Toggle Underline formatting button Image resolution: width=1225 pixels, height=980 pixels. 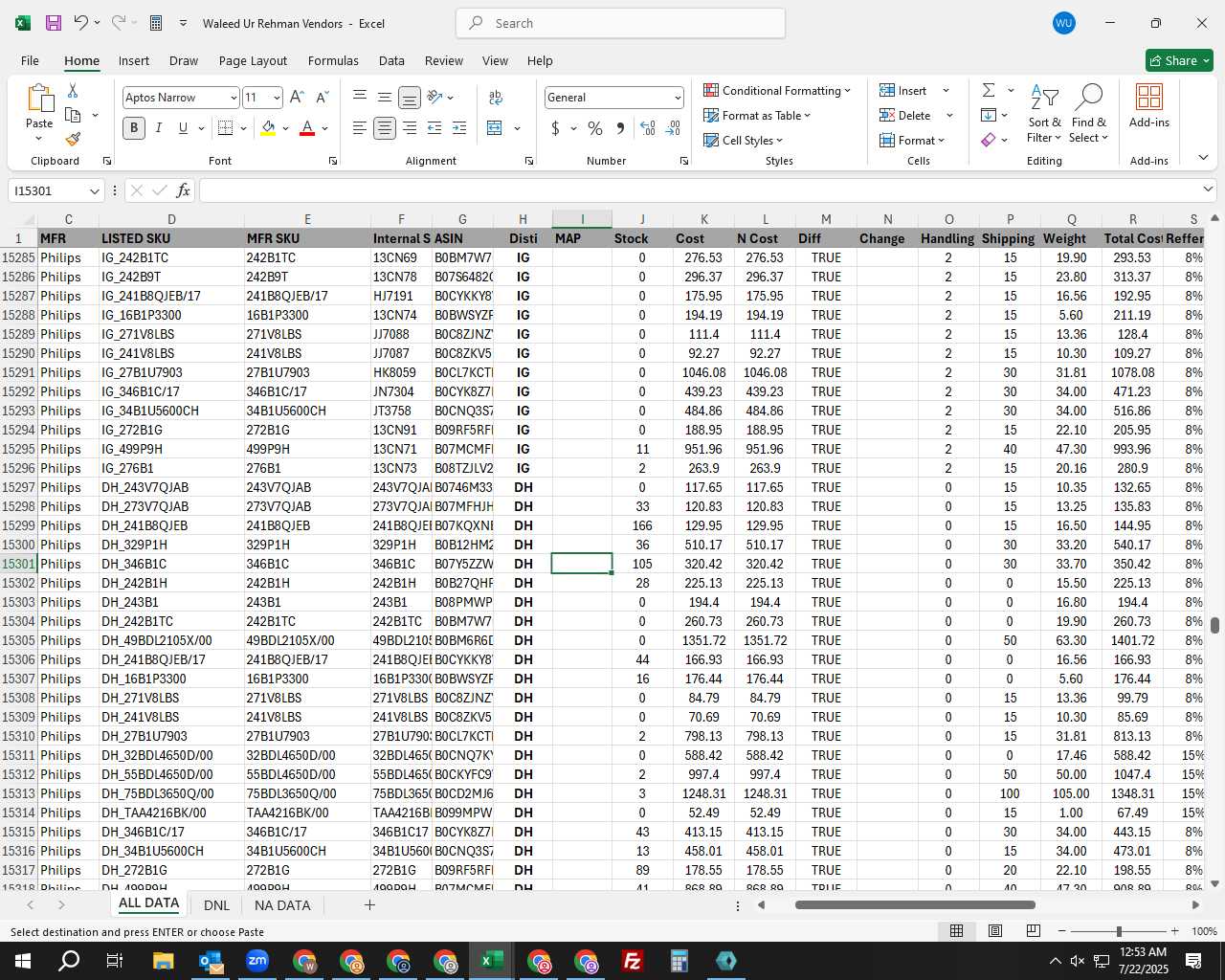pos(183,128)
